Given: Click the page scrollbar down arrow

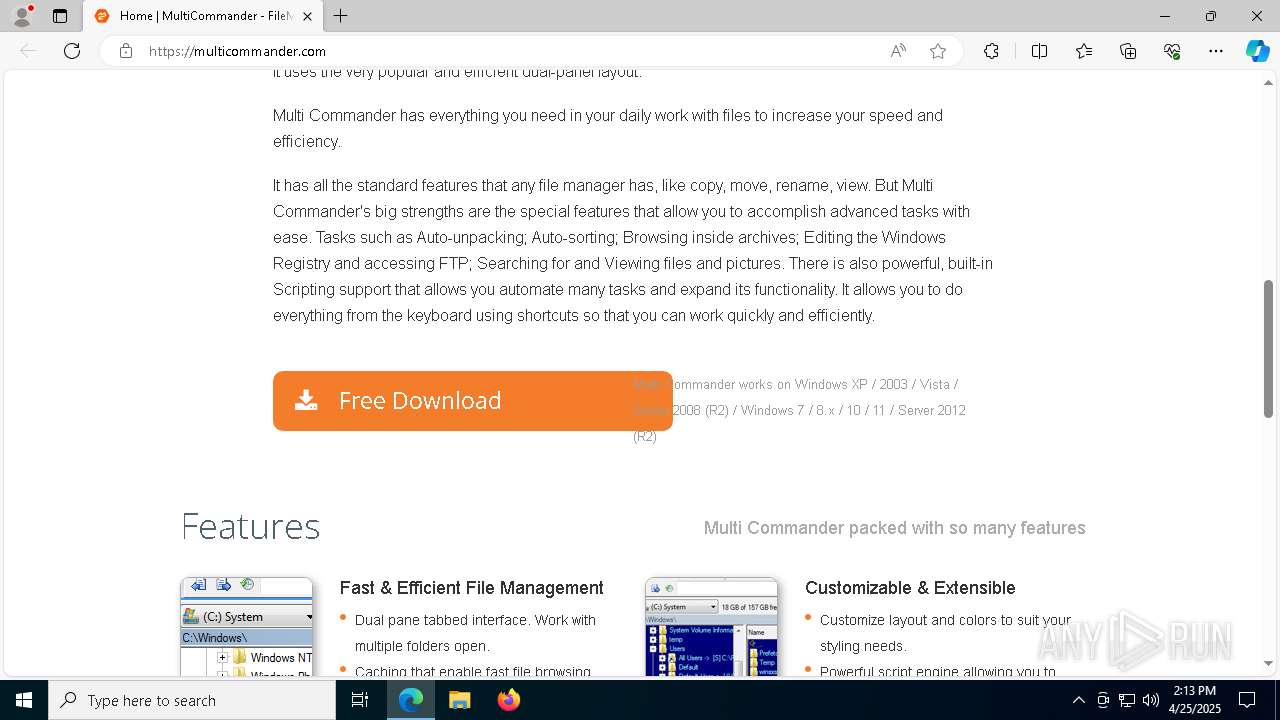Looking at the screenshot, I should 1268,663.
